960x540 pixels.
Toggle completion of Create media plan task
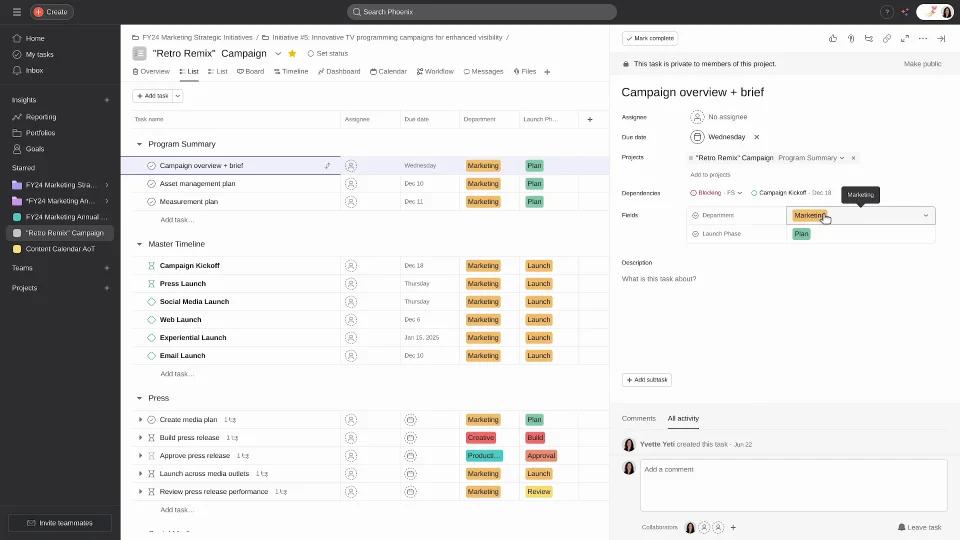pyautogui.click(x=152, y=420)
